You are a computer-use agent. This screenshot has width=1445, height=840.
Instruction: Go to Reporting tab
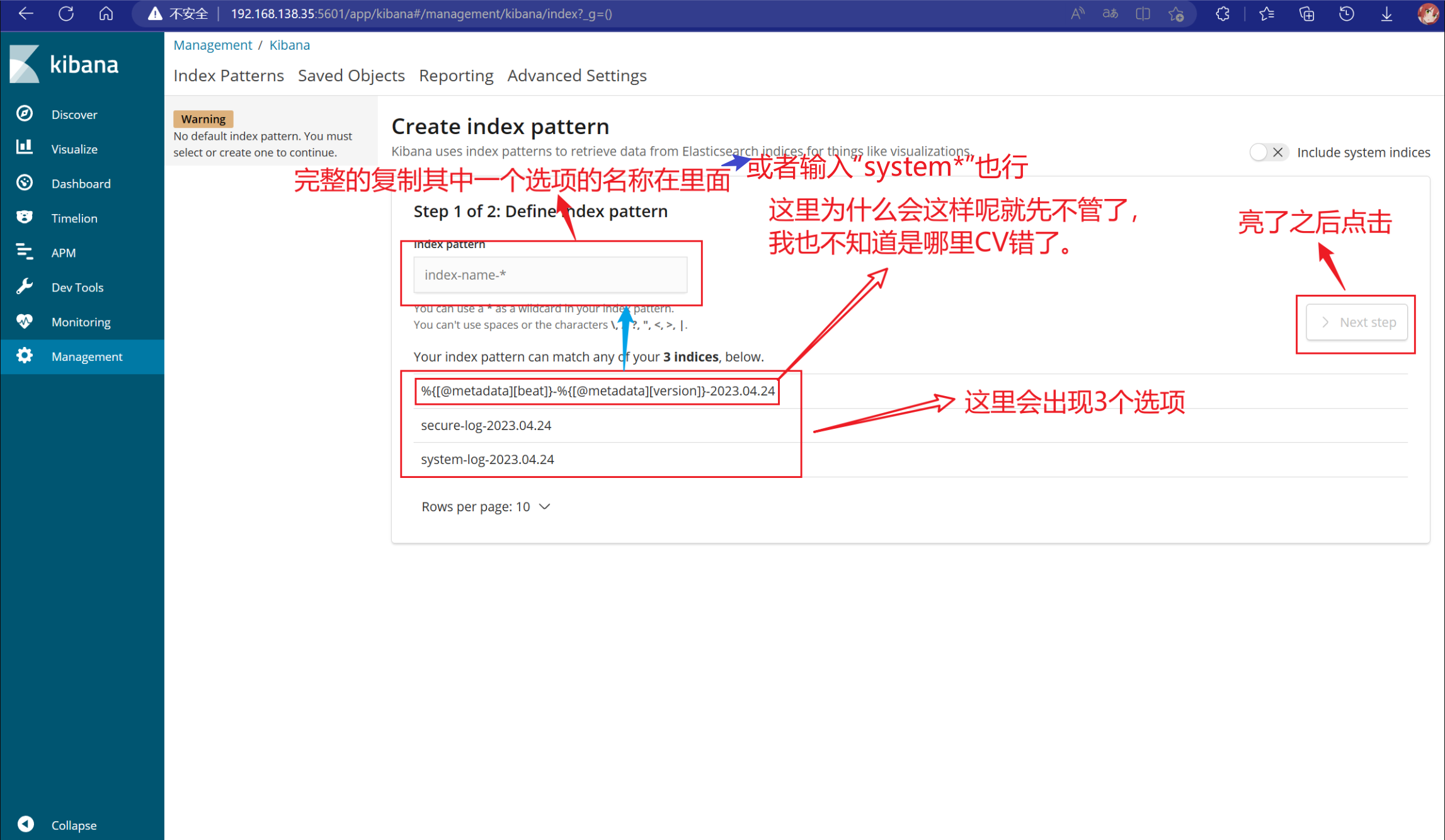(456, 76)
